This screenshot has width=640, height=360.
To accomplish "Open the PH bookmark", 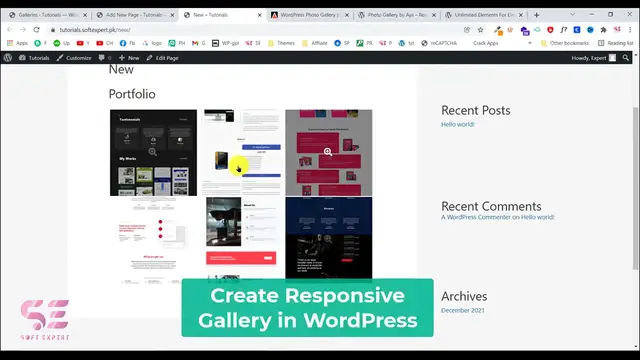I will pyautogui.click(x=177, y=43).
